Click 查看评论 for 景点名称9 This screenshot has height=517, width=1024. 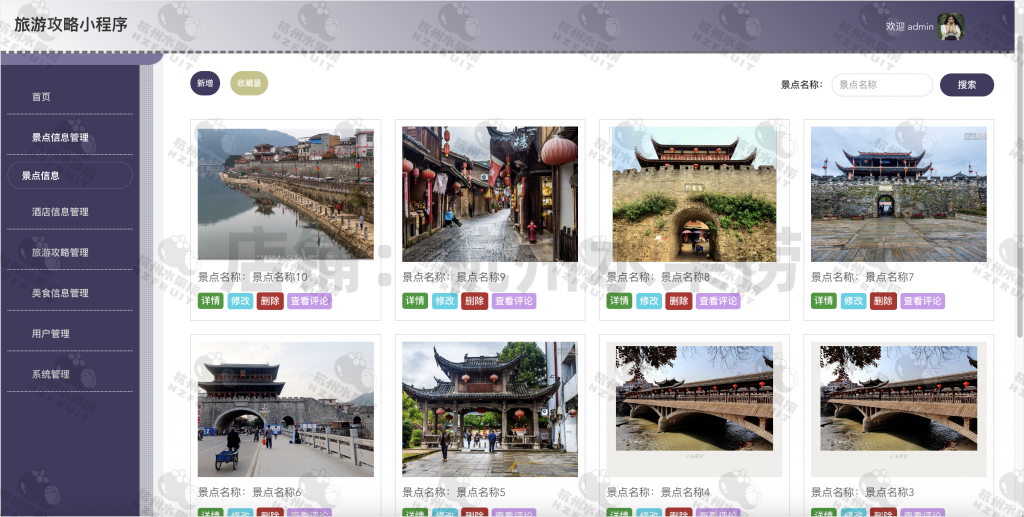tap(514, 301)
